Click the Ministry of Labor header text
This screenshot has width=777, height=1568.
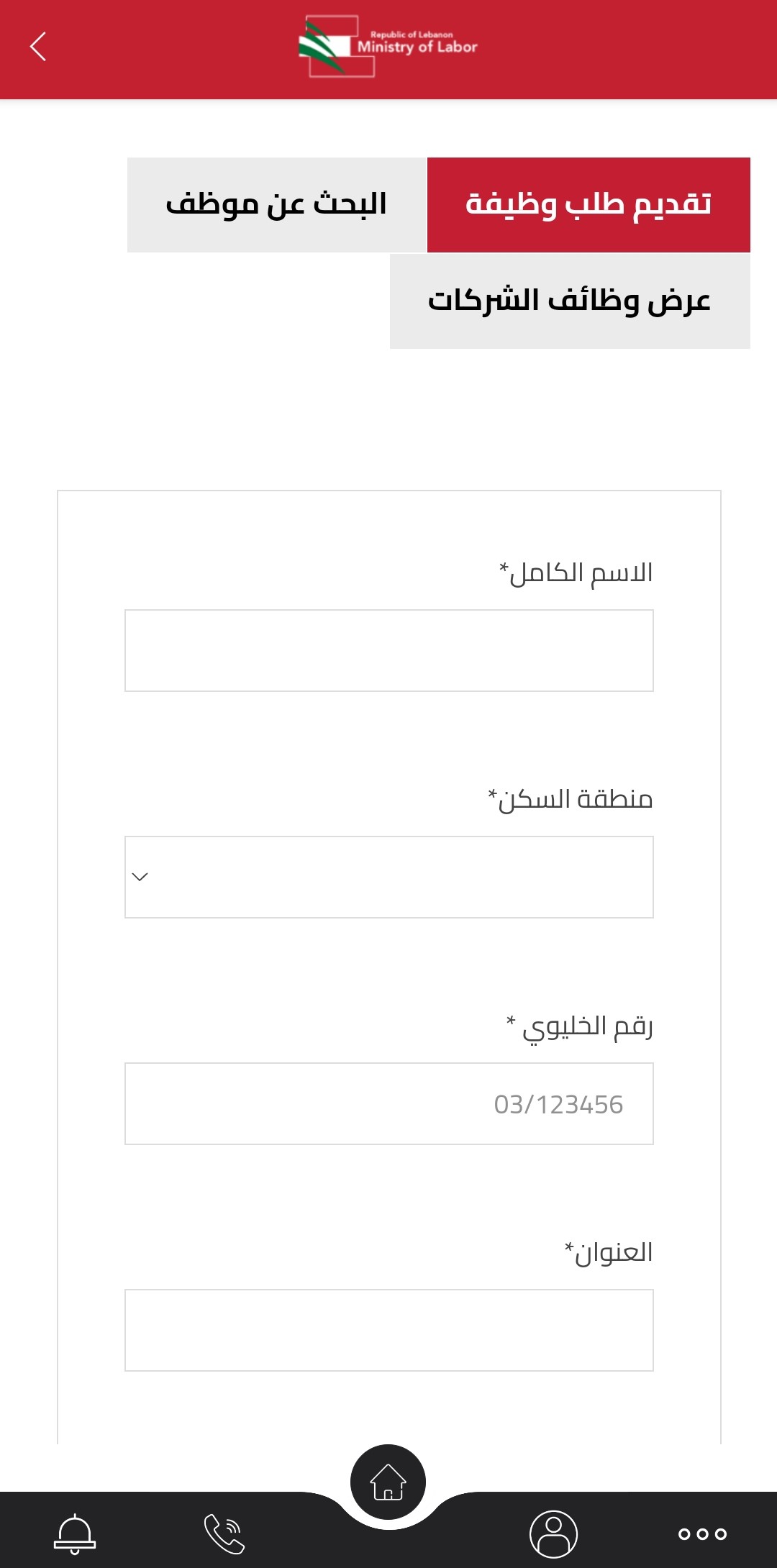click(x=417, y=46)
